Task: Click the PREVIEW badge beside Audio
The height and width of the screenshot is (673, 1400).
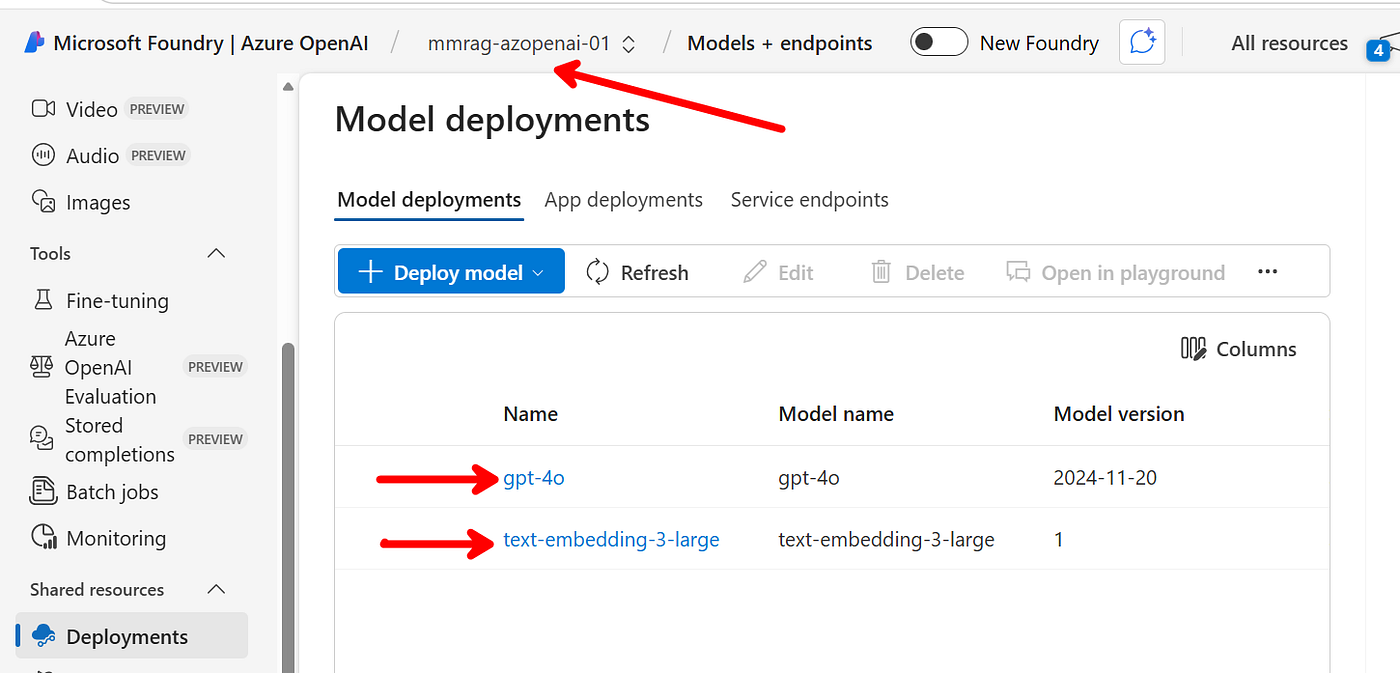Action: click(x=159, y=155)
